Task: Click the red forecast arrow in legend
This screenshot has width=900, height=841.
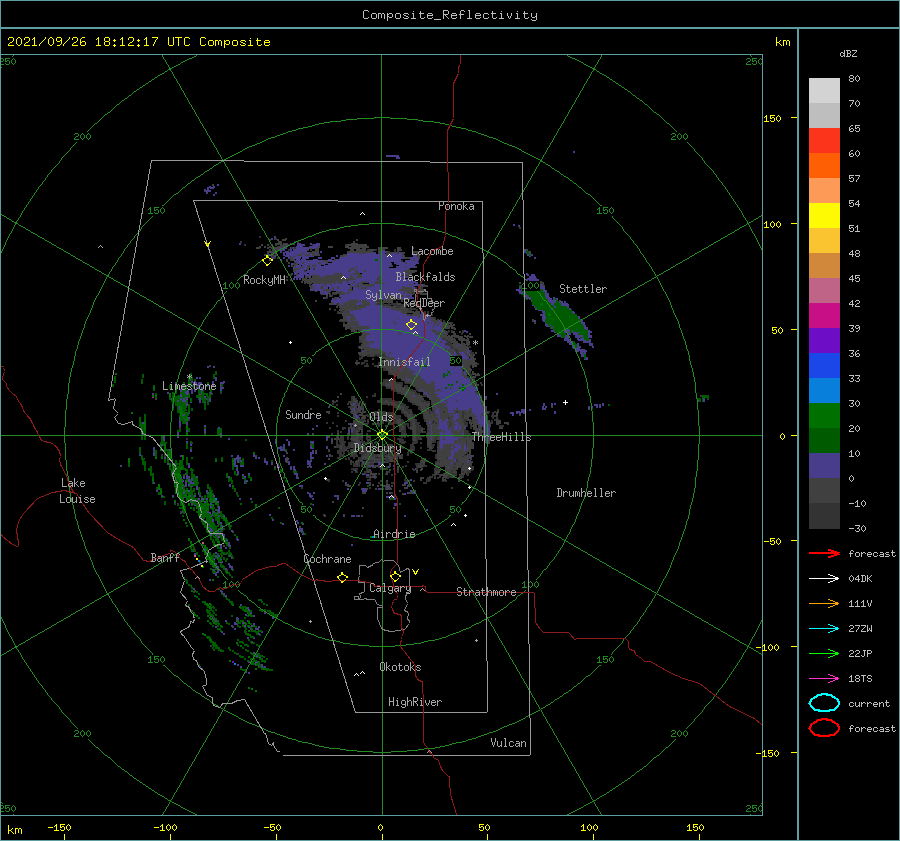Action: 824,553
